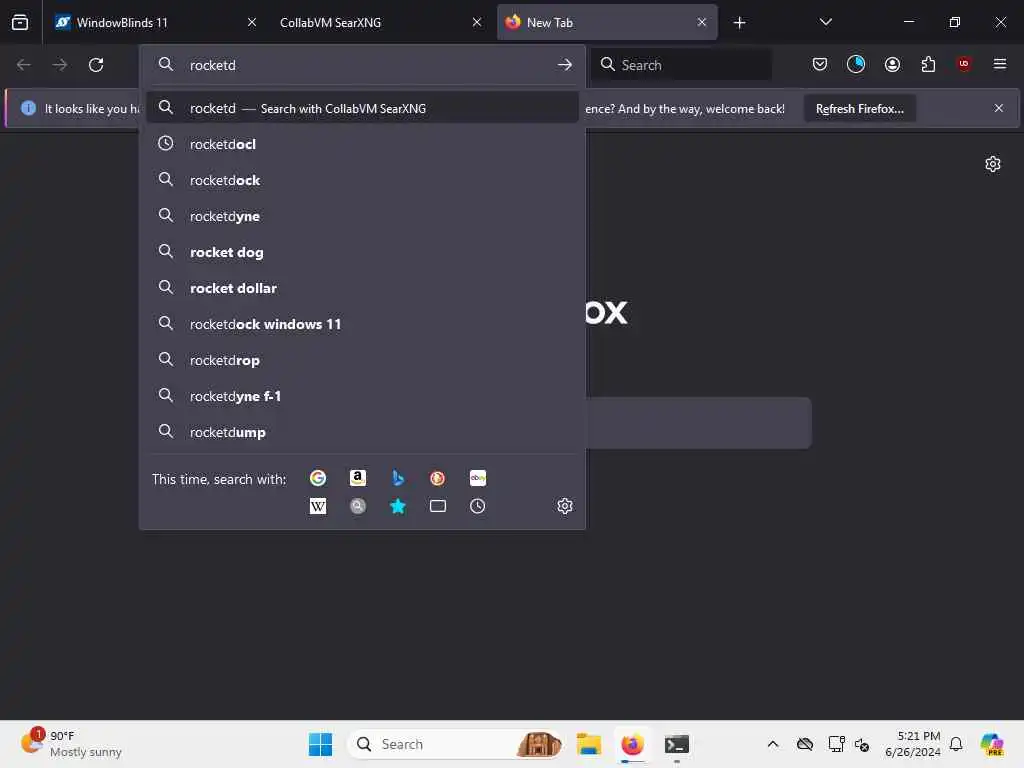Search this time with Bing icon
1024x768 pixels.
[x=398, y=478]
